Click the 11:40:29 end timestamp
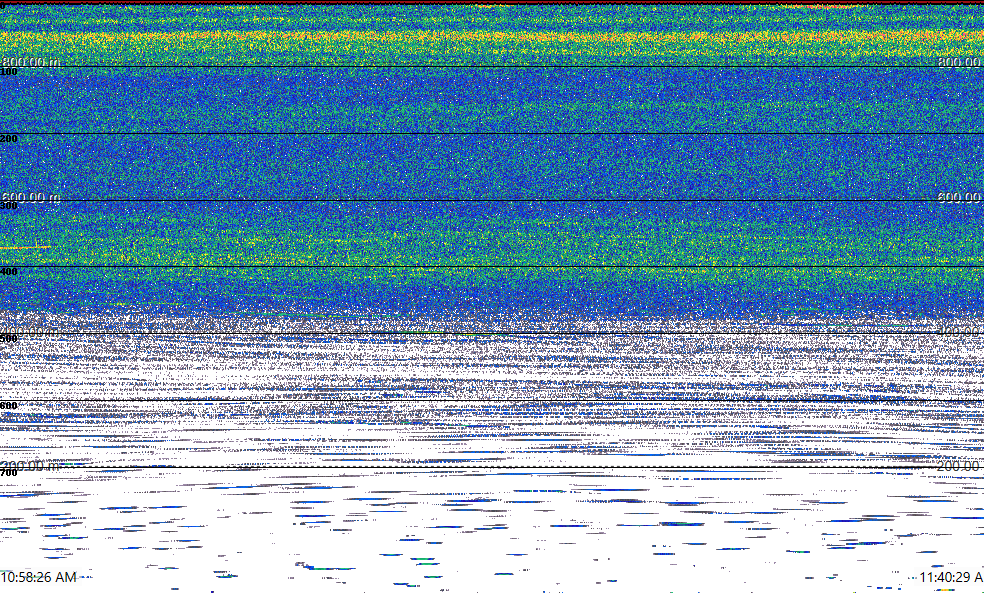This screenshot has height=594, width=984. coord(950,577)
